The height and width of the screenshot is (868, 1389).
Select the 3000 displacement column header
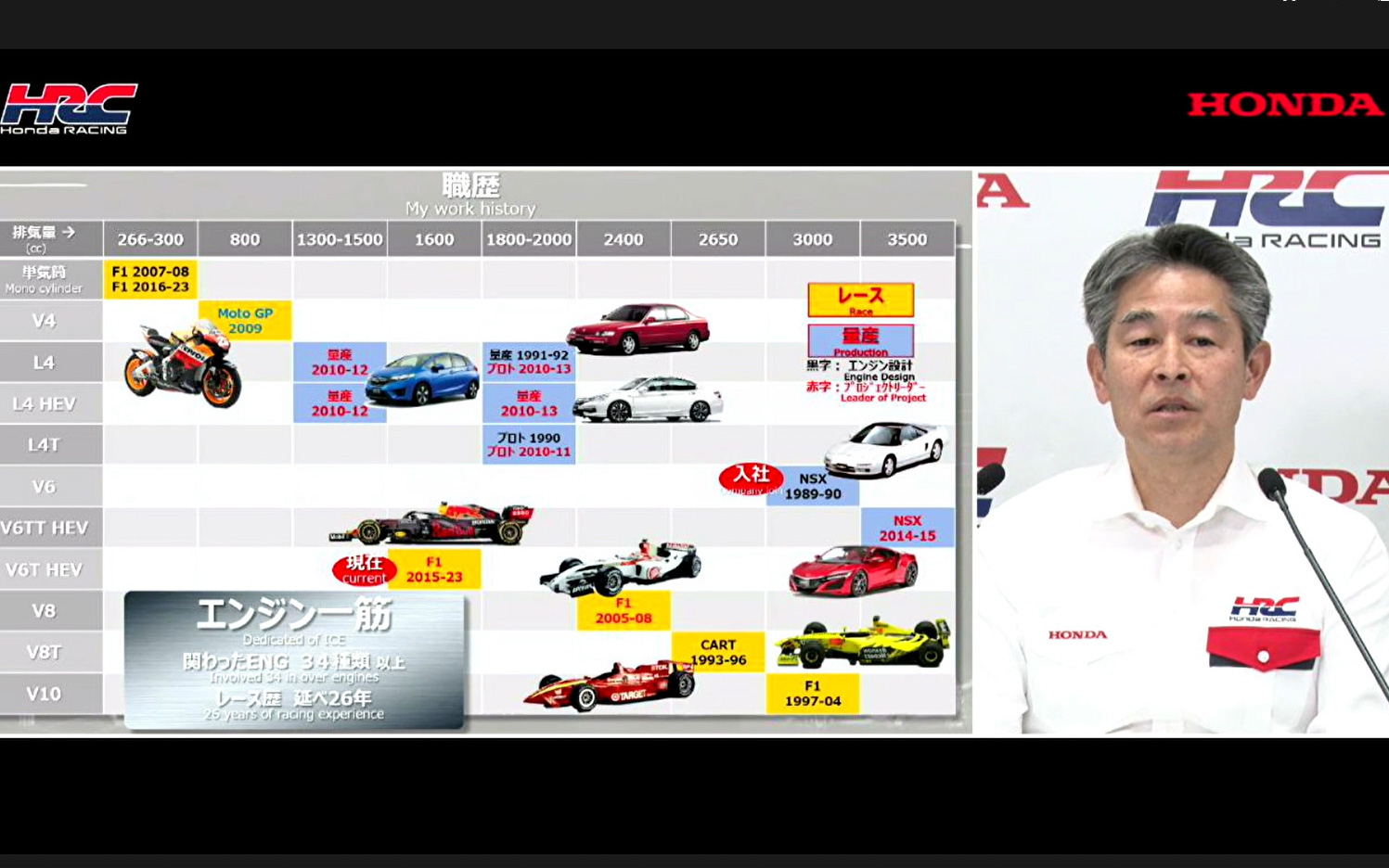pyautogui.click(x=813, y=239)
